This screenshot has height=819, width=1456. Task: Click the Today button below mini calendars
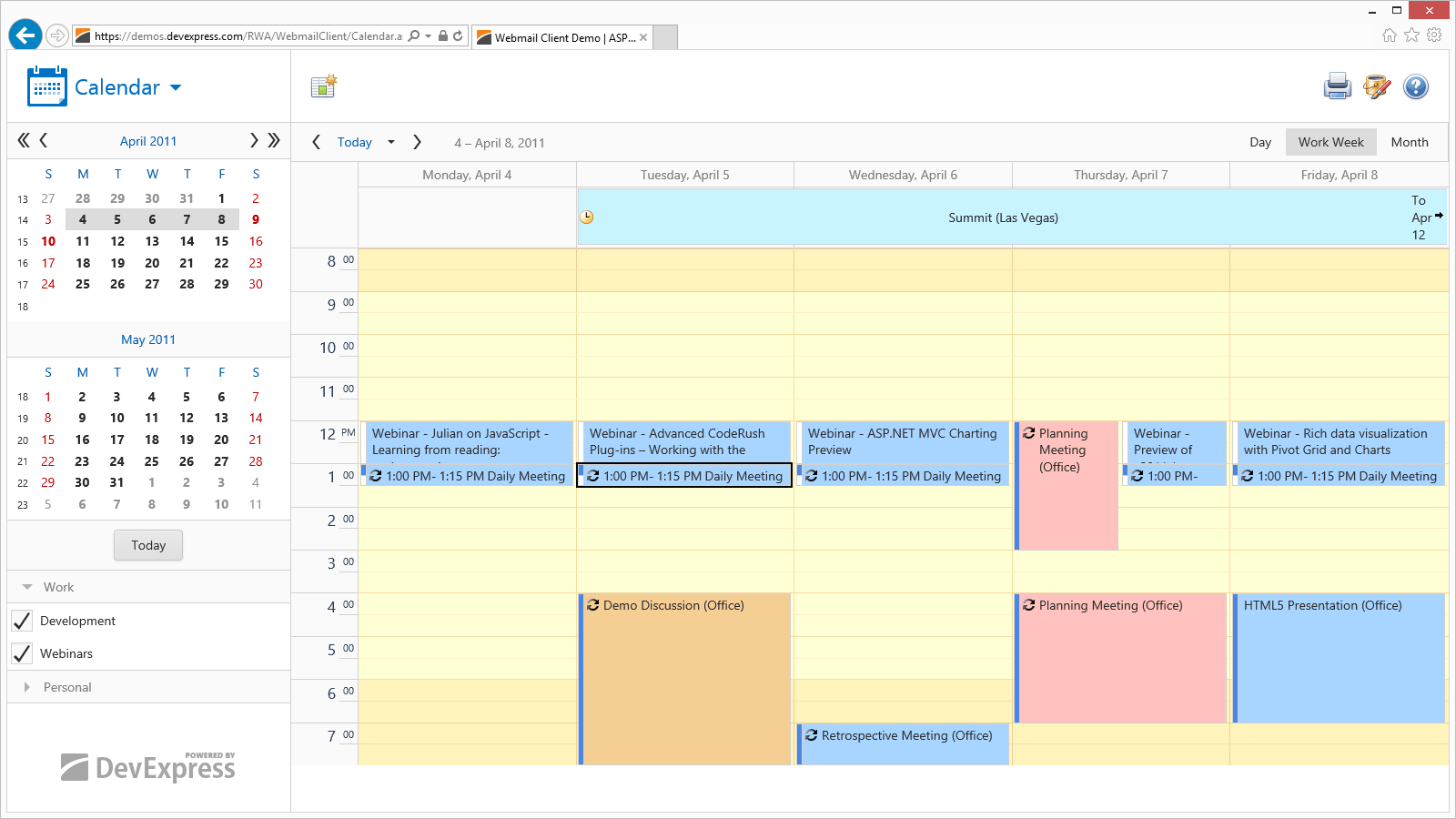pyautogui.click(x=148, y=545)
